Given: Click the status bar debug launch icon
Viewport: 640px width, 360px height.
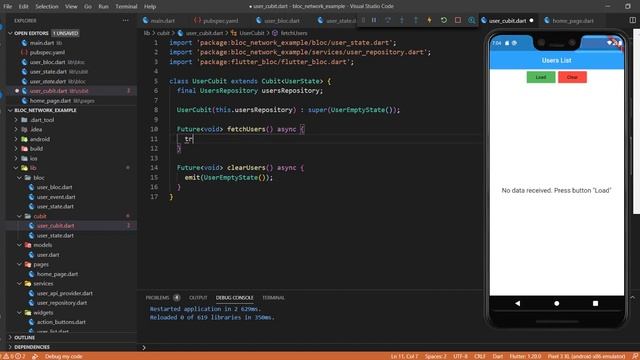Looking at the screenshot, I should point(35,356).
